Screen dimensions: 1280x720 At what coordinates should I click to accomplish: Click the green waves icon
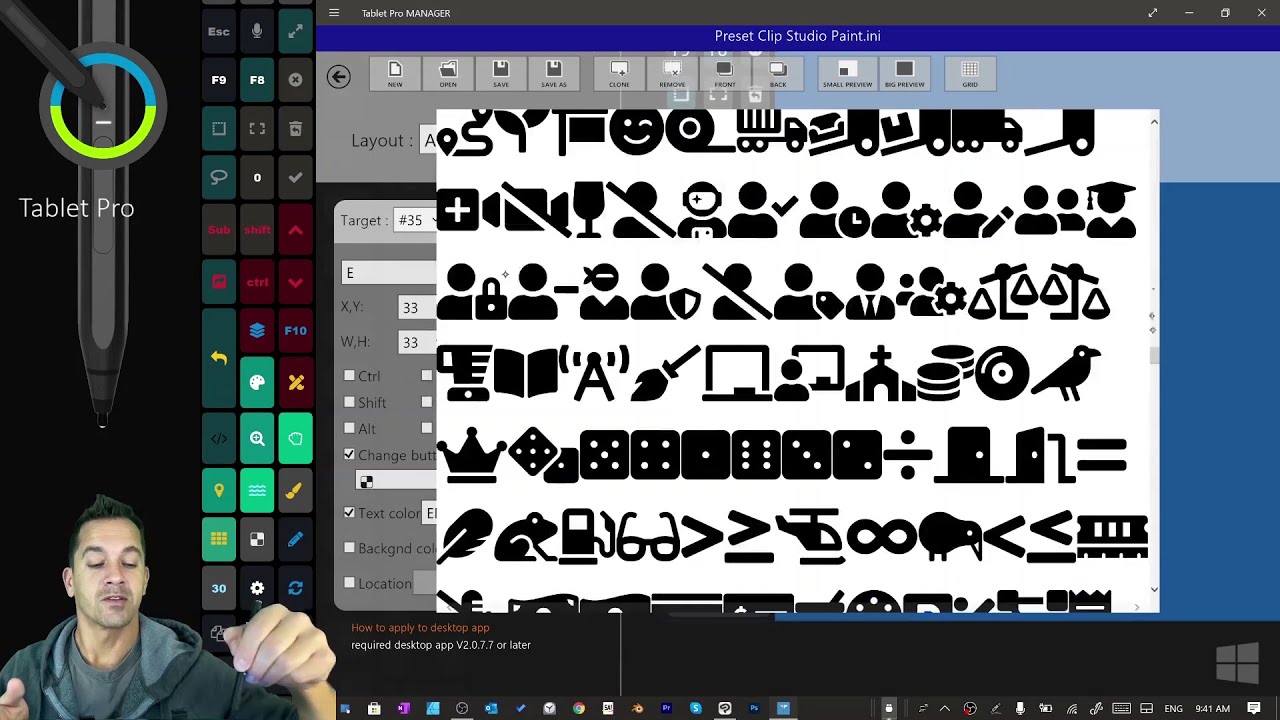click(257, 491)
